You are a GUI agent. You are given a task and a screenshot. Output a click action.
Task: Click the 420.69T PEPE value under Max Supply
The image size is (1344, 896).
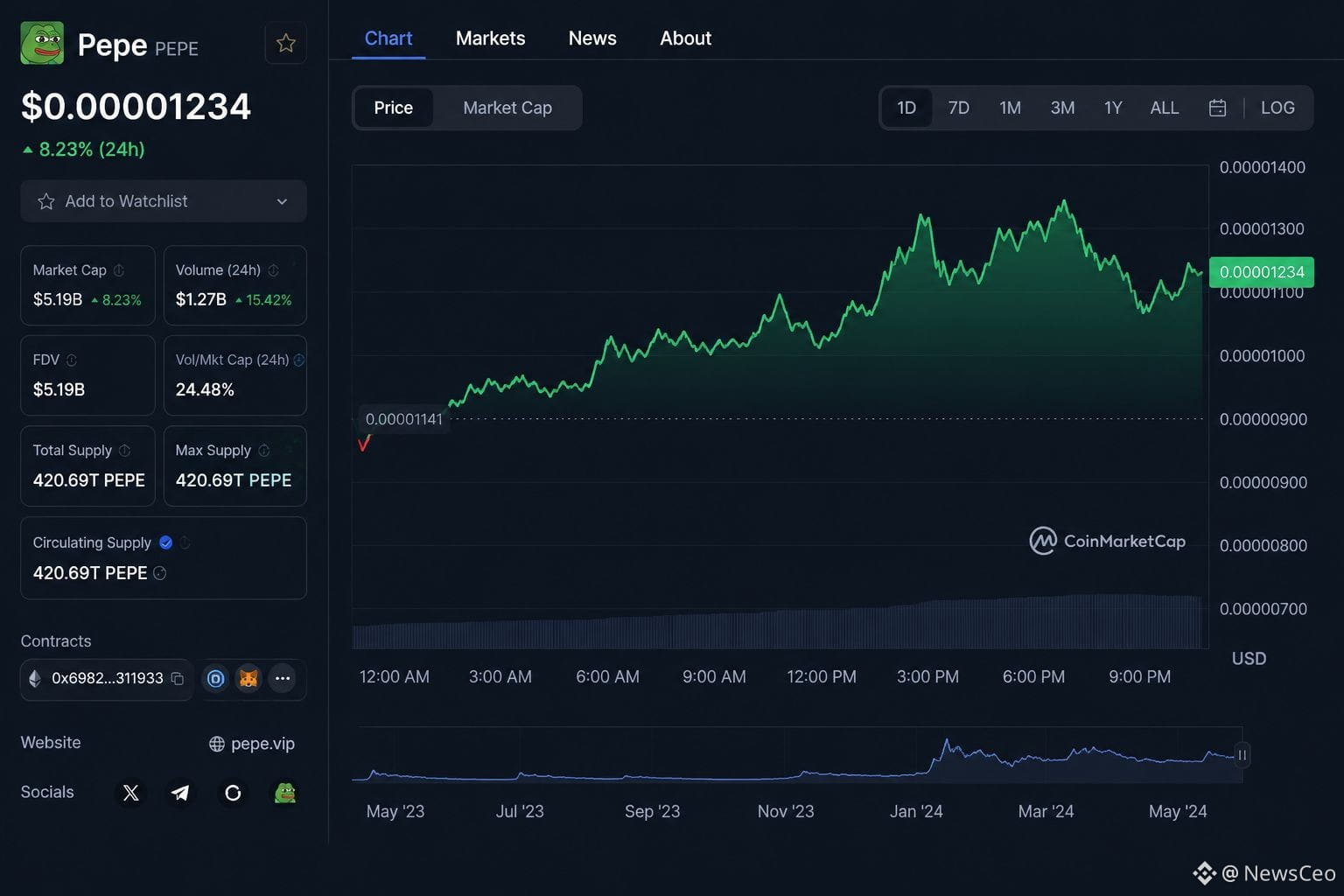pyautogui.click(x=234, y=480)
